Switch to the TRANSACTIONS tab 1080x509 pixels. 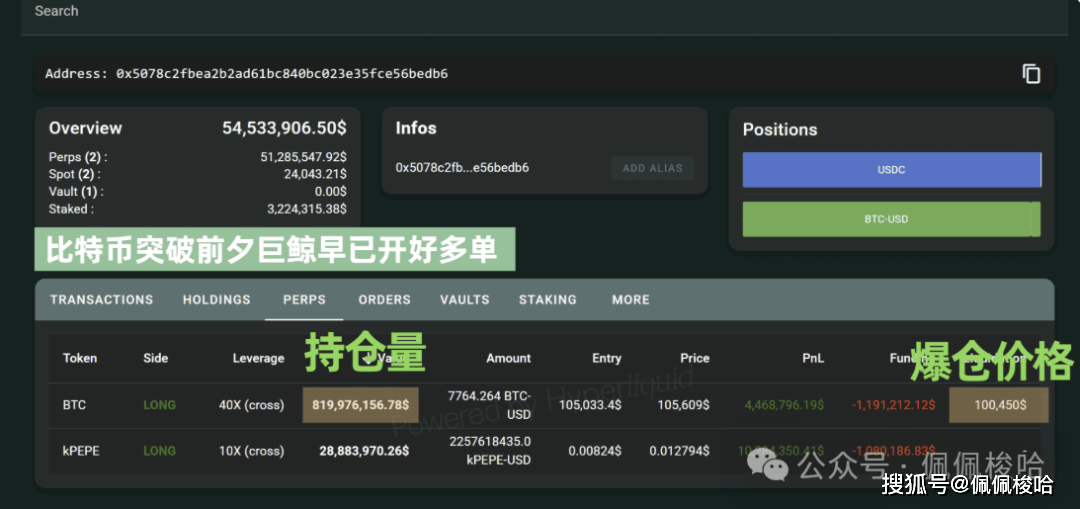pyautogui.click(x=102, y=300)
